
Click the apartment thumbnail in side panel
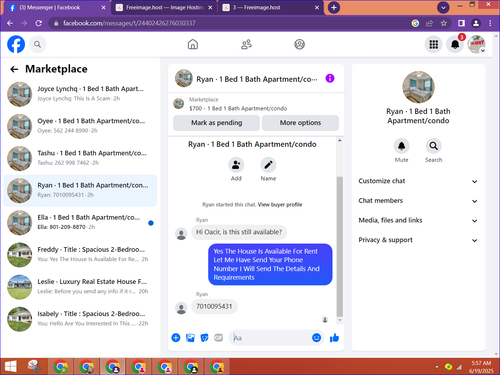418,87
